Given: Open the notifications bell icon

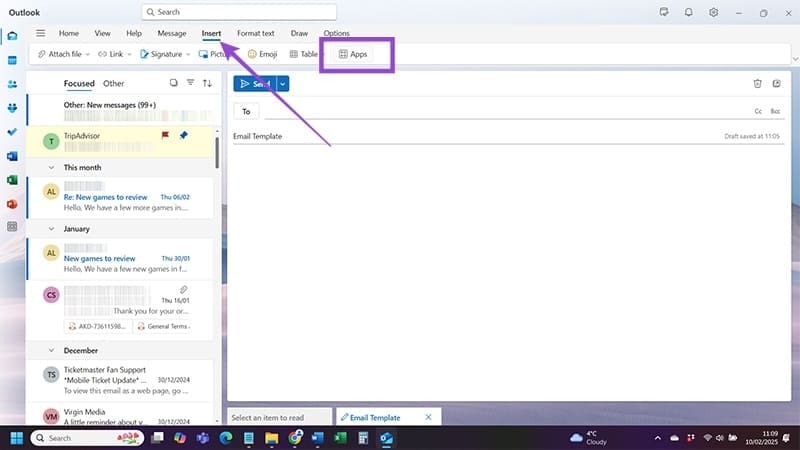Looking at the screenshot, I should (x=688, y=12).
